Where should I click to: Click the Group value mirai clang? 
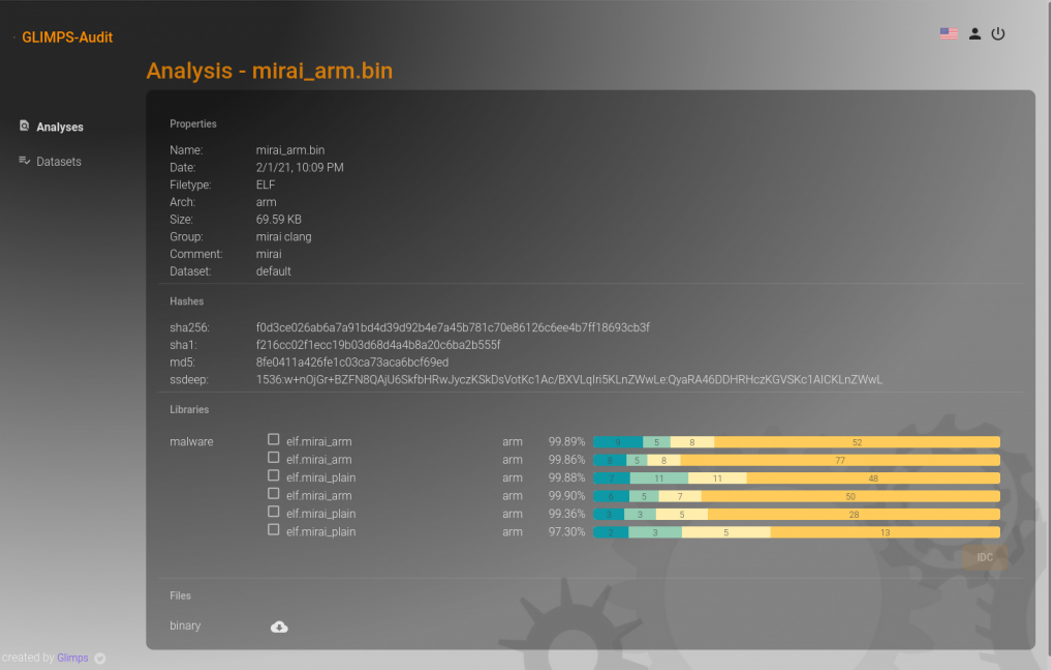(284, 237)
